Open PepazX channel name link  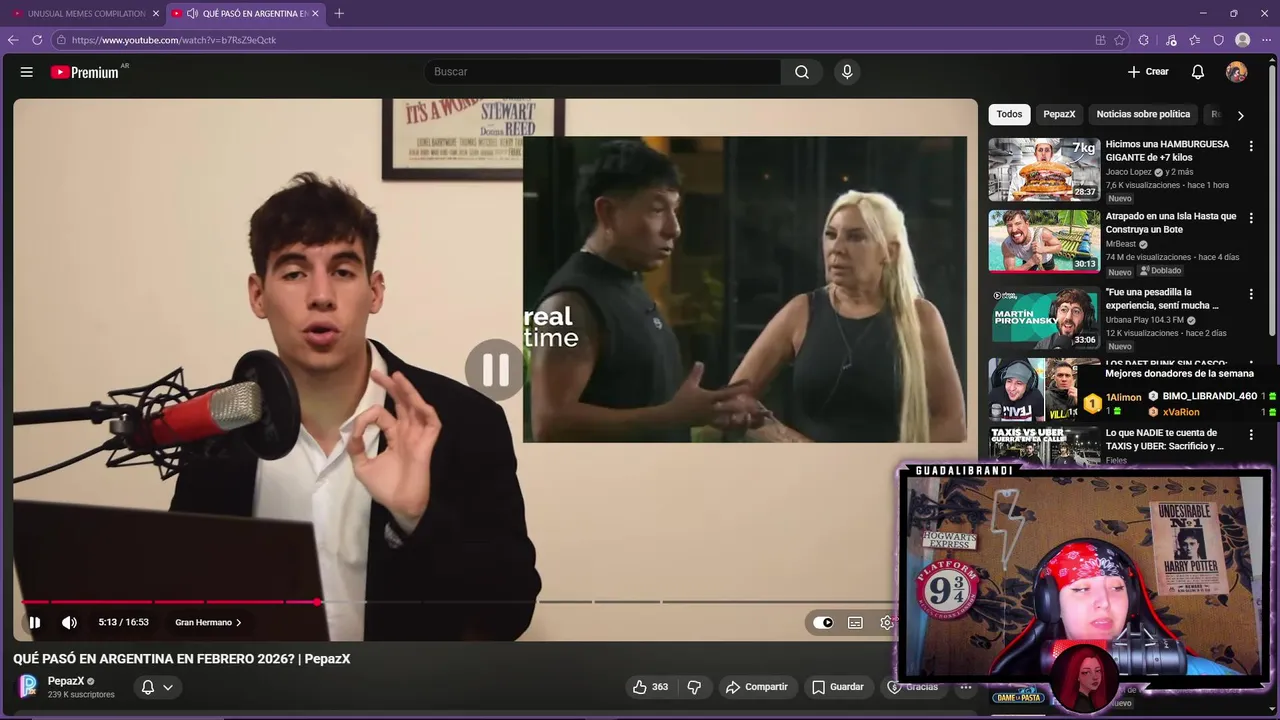66,681
